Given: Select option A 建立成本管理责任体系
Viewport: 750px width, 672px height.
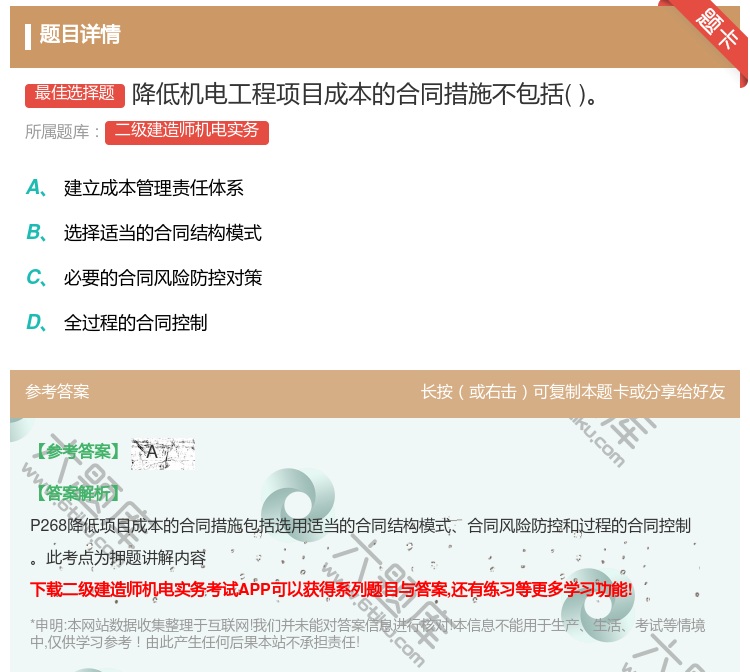Looking at the screenshot, I should click(x=154, y=188).
